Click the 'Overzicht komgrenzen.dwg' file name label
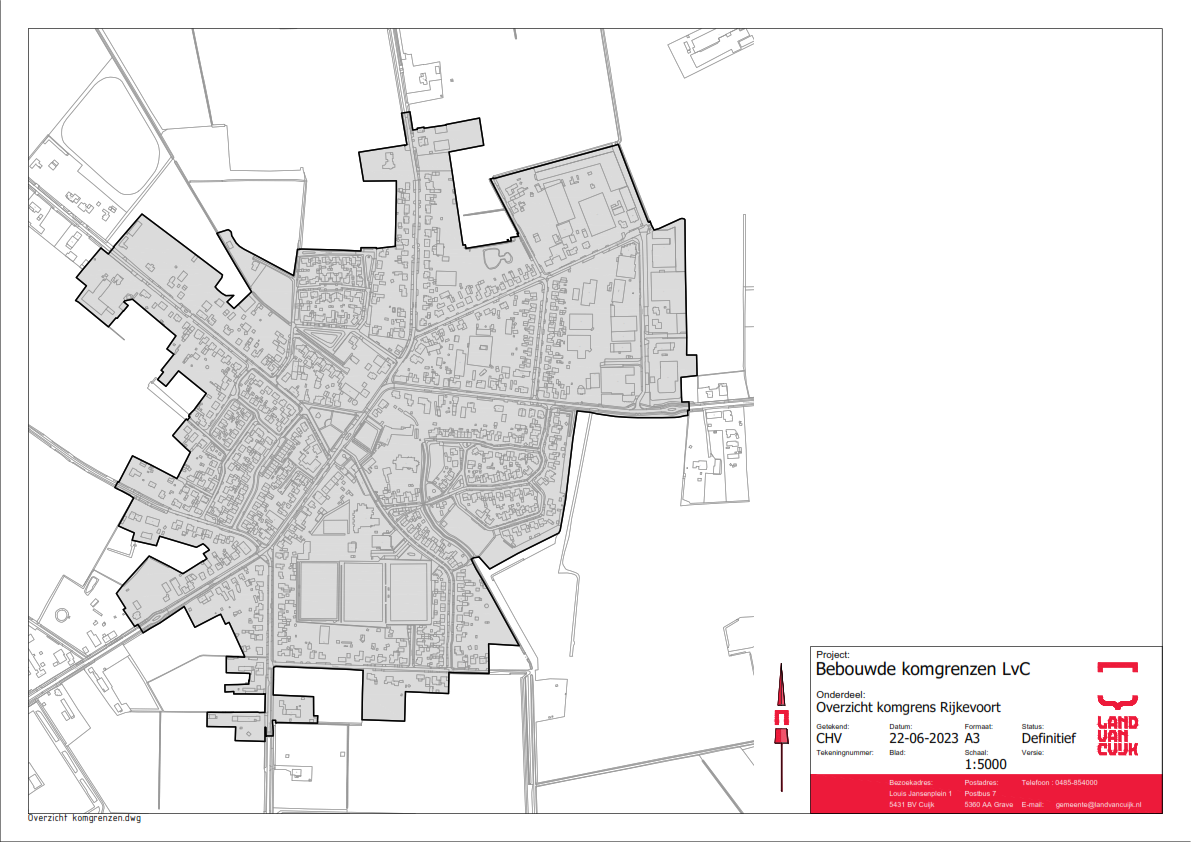1191x842 pixels. 85,818
